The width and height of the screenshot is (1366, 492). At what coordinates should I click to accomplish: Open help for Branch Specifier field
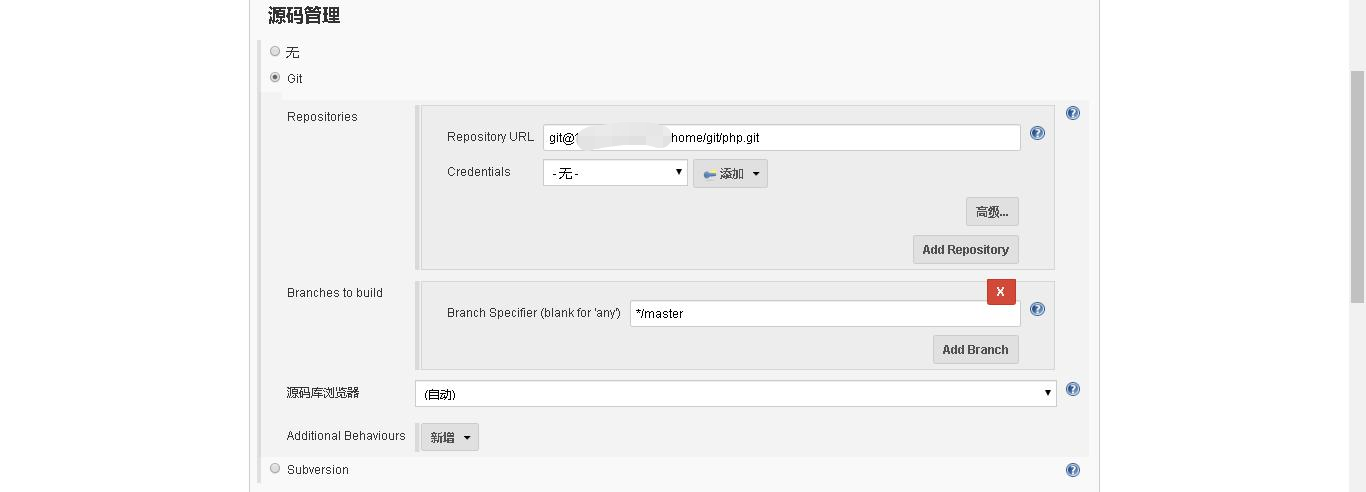tap(1037, 309)
